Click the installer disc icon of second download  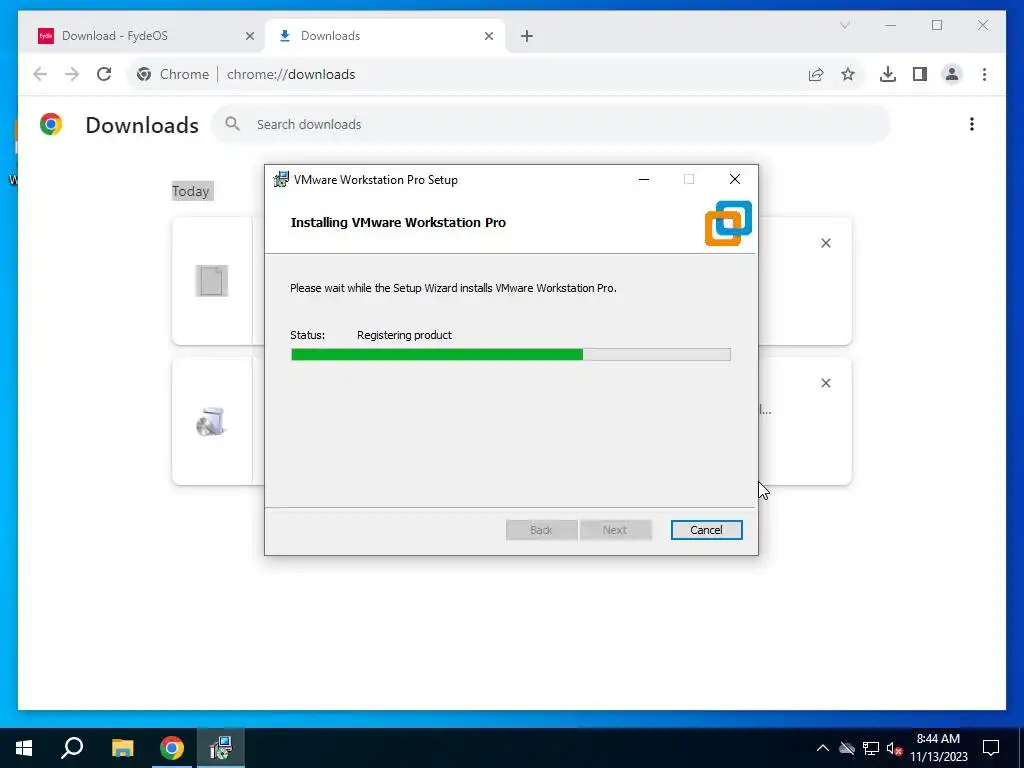point(211,421)
